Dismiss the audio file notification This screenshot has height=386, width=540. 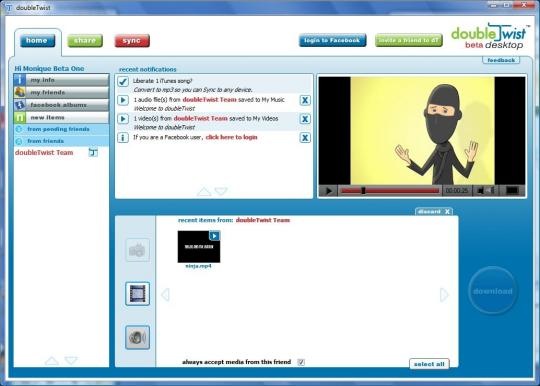point(305,100)
